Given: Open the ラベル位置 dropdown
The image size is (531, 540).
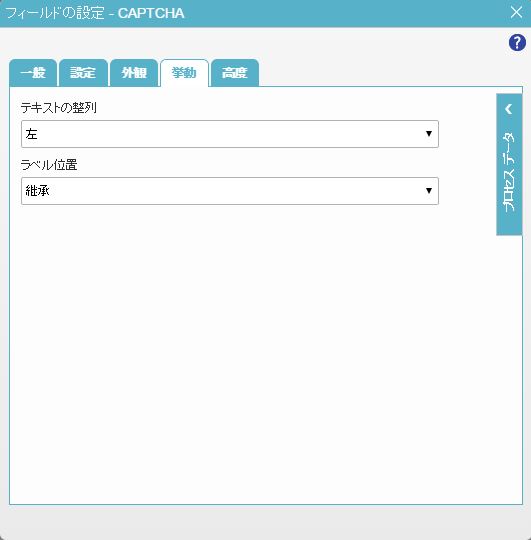Looking at the screenshot, I should (230, 191).
